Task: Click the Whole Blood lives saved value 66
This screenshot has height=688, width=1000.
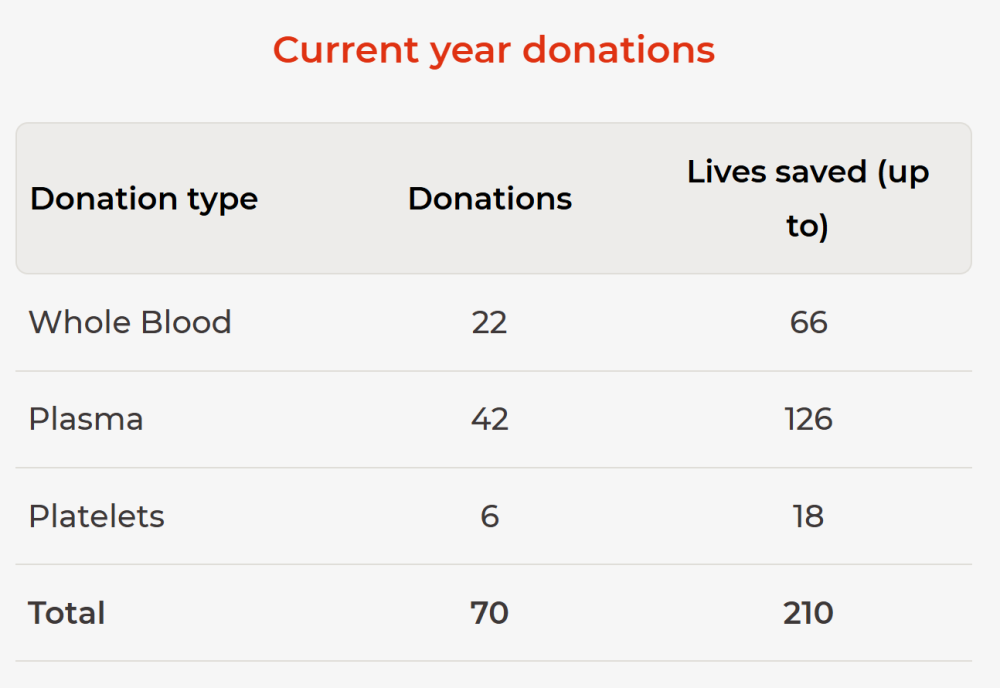Action: coord(808,323)
